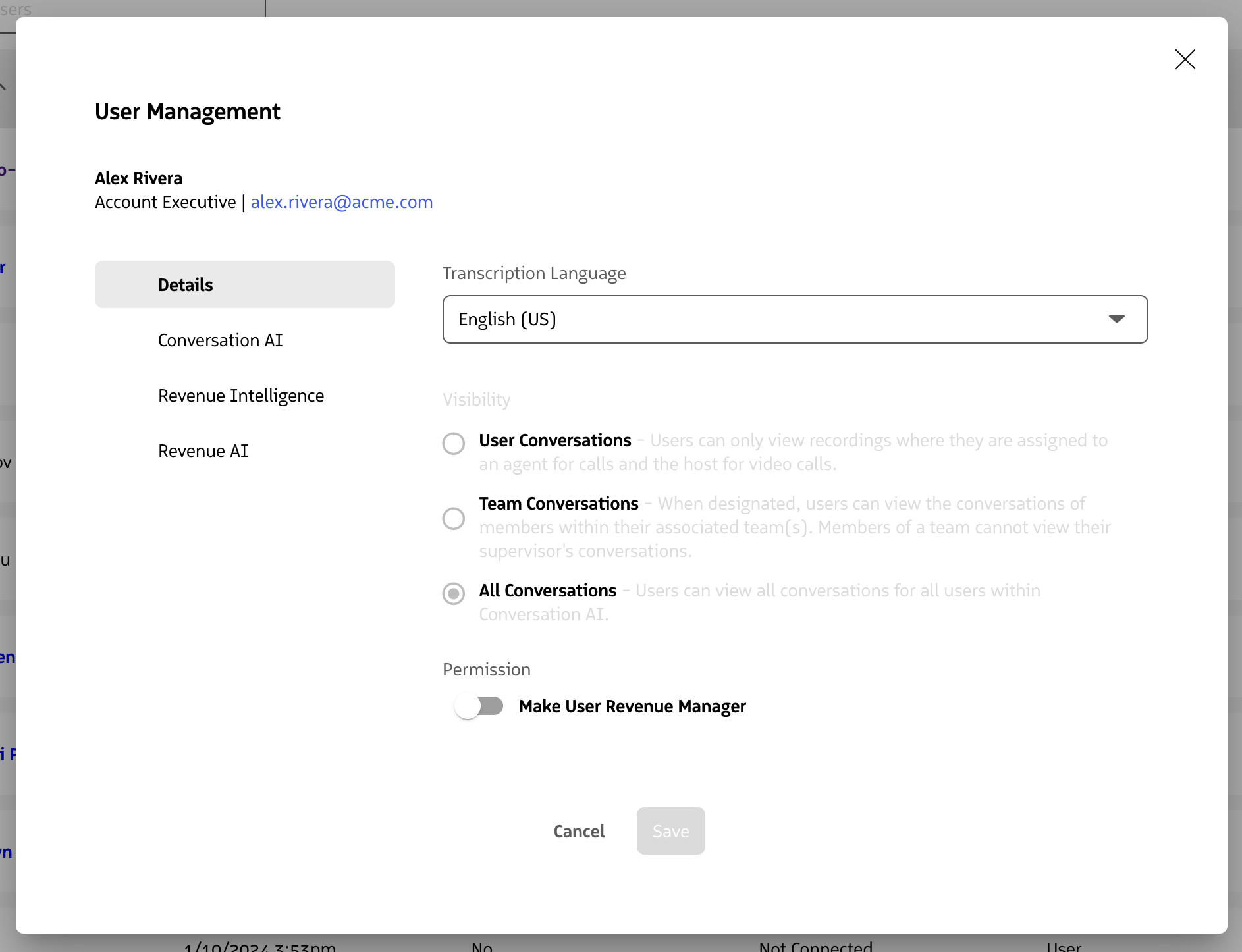Open the Revenue Intelligence section
Screen dimensions: 1242x952
coord(241,395)
